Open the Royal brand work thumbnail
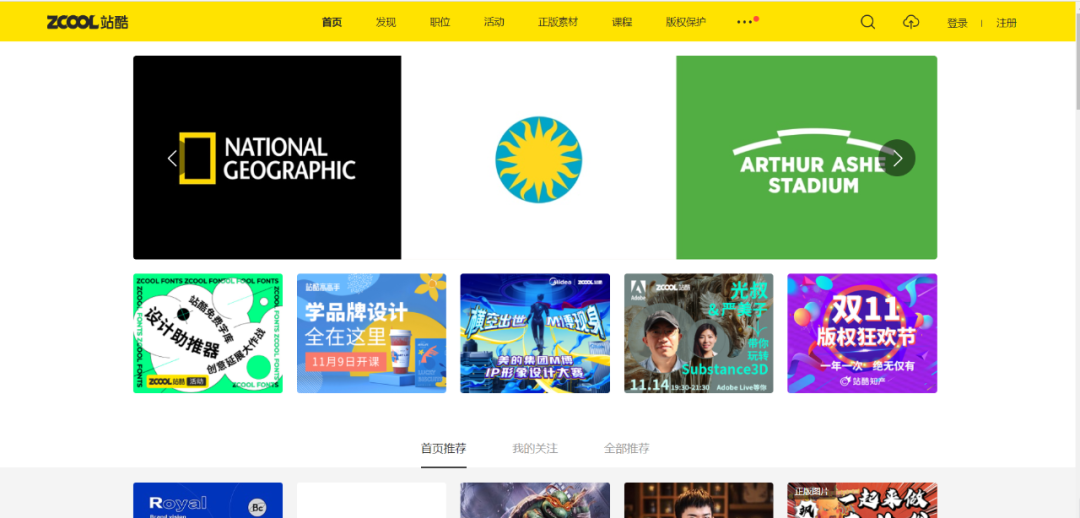This screenshot has width=1080, height=518. [208, 500]
